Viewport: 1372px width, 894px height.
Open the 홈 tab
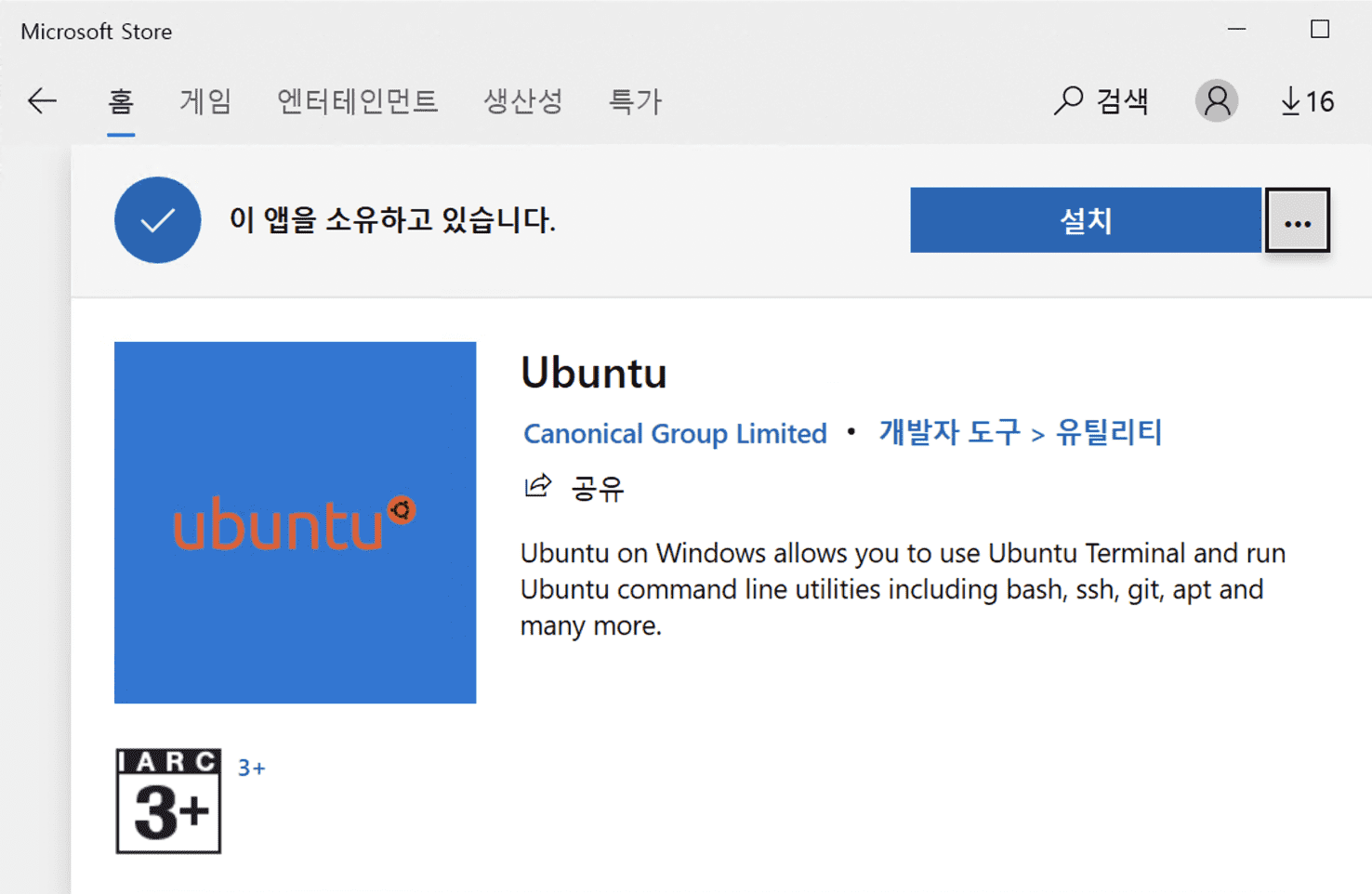[x=121, y=100]
